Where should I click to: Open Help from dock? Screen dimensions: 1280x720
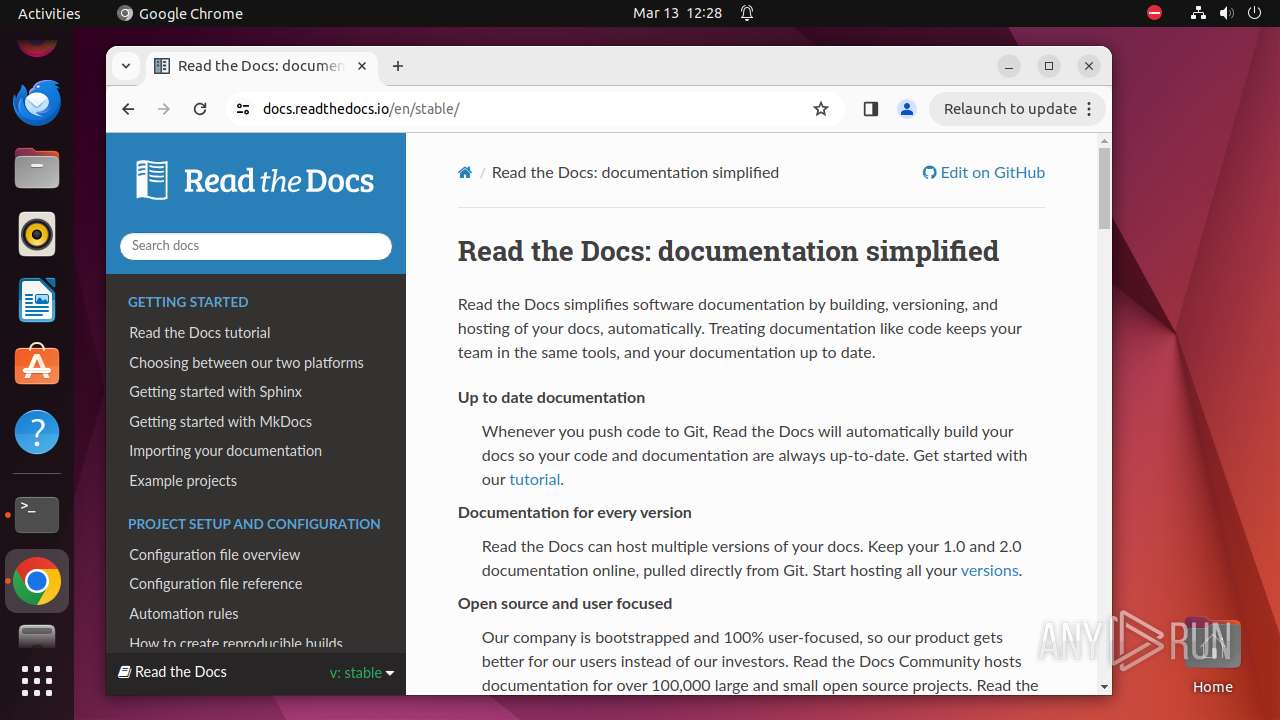coord(37,432)
